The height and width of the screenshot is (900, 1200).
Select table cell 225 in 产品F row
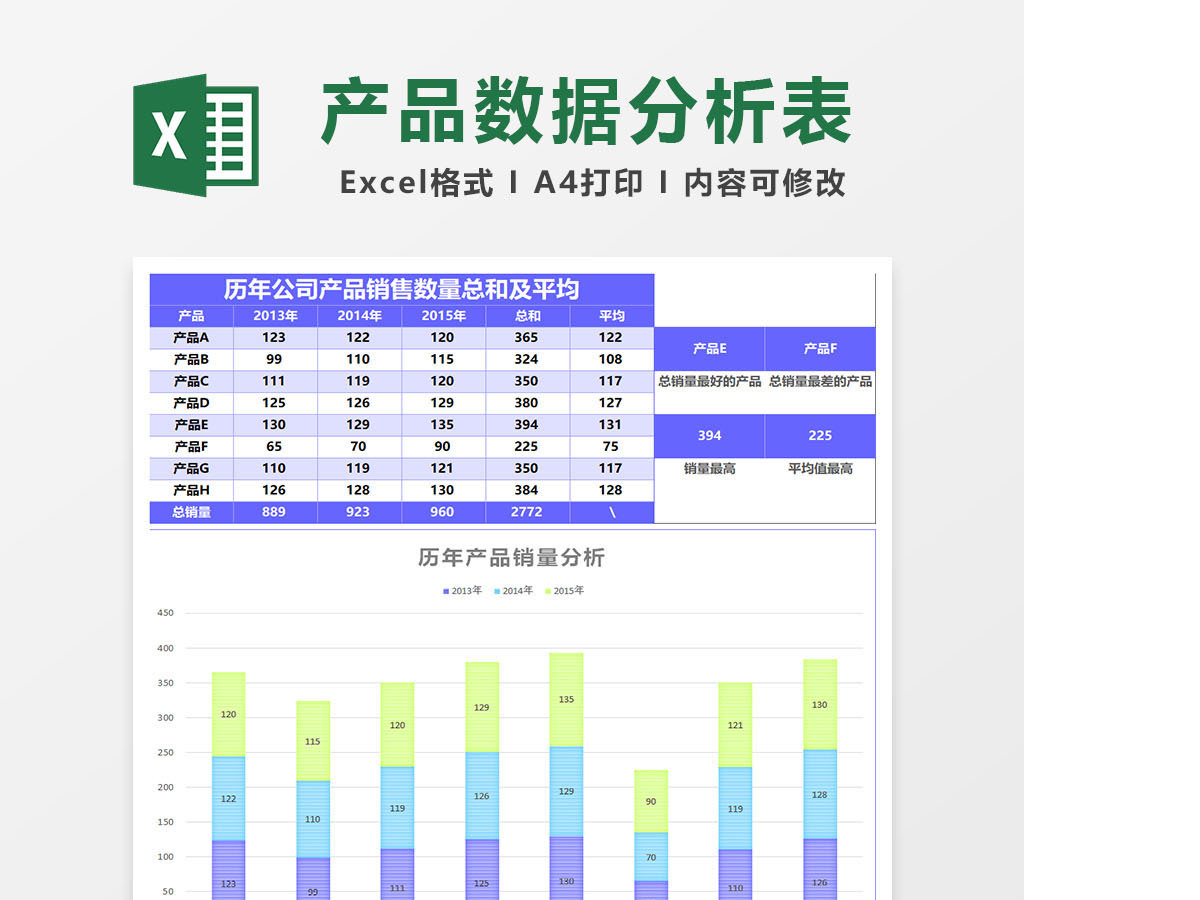527,447
